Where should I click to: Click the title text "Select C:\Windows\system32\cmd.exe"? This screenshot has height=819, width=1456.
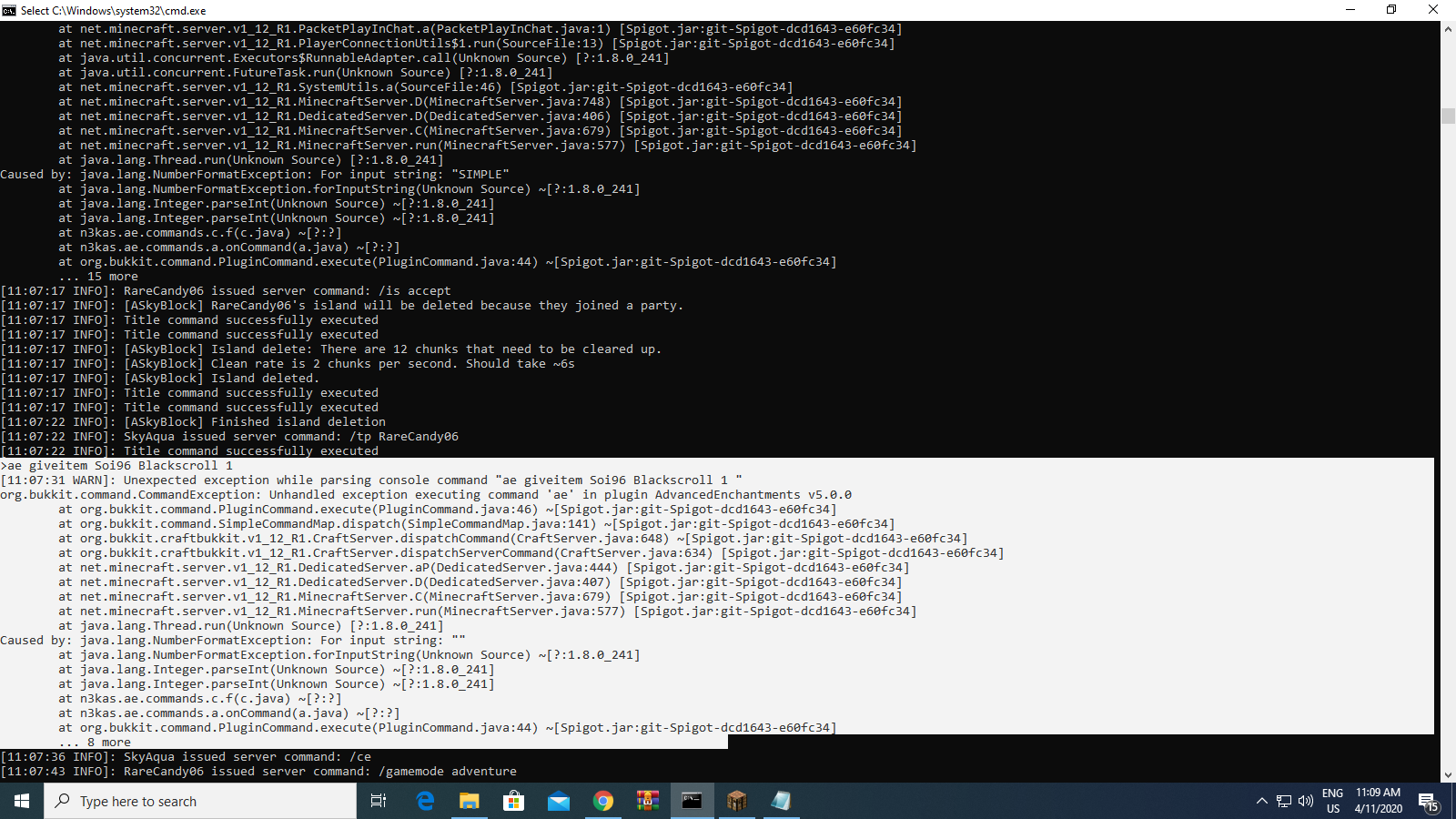(x=114, y=10)
